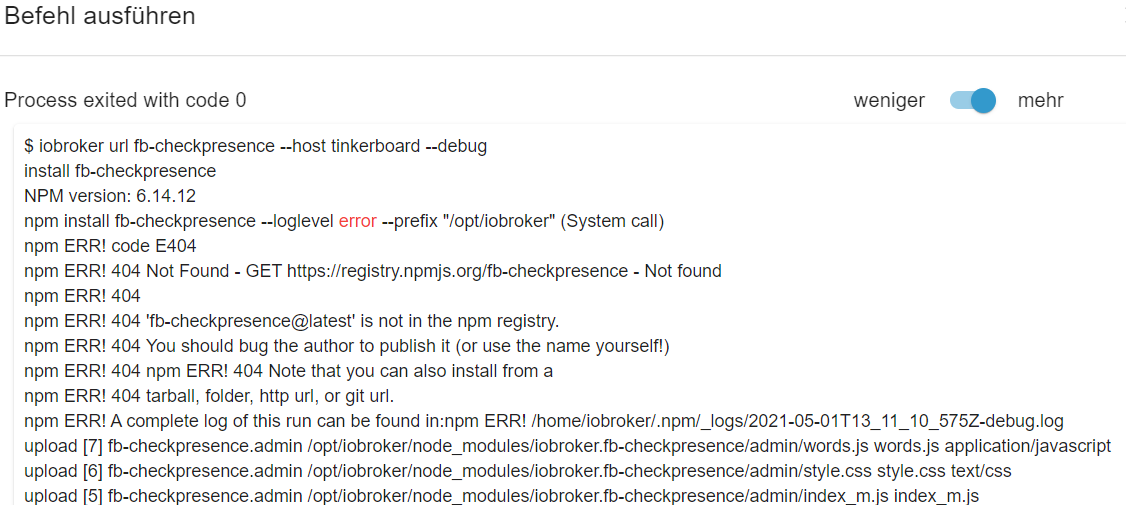
Task: Click the 'Note that you can also install' line
Action: (288, 371)
